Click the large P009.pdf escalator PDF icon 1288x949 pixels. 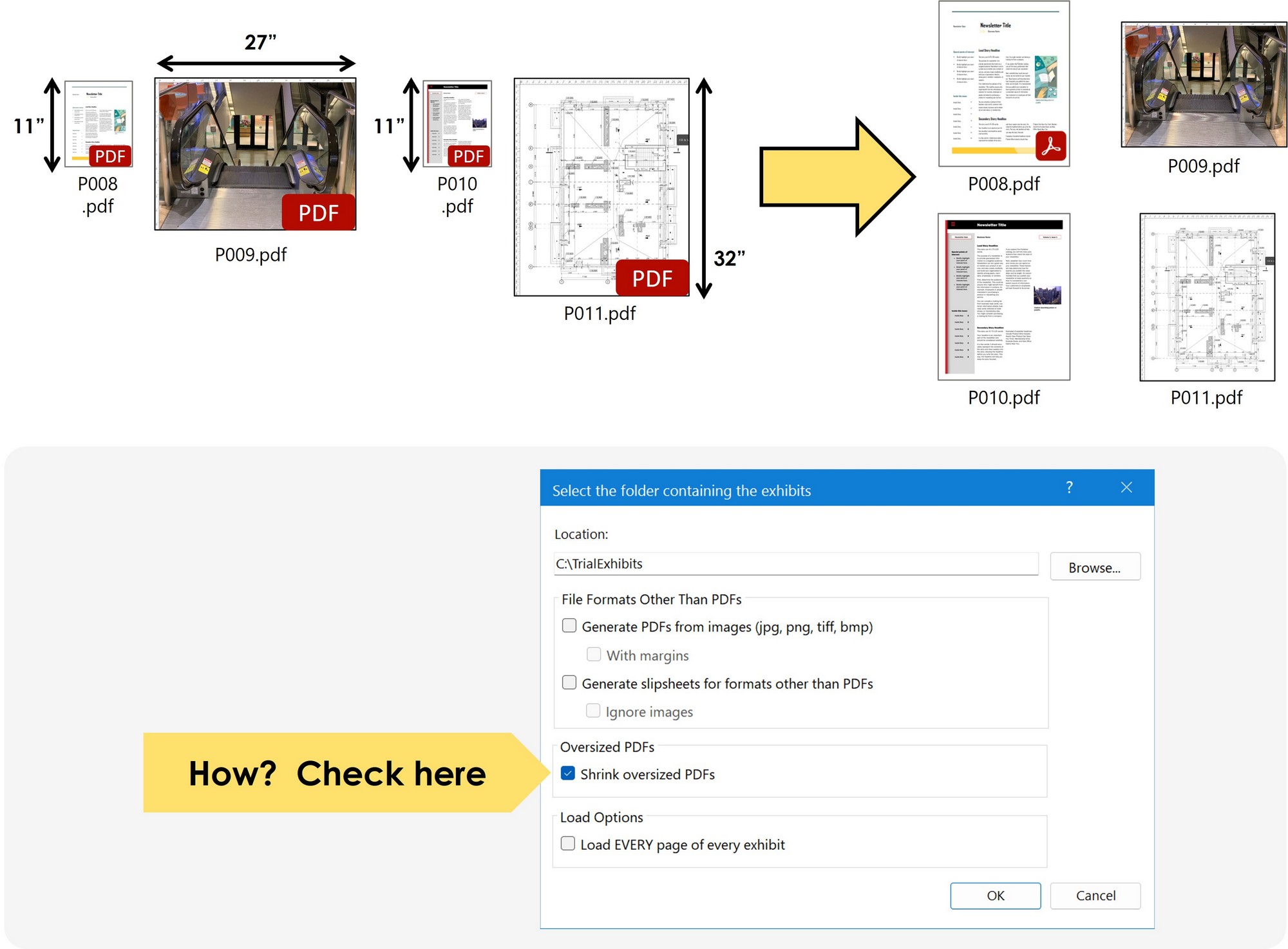pyautogui.click(x=255, y=155)
